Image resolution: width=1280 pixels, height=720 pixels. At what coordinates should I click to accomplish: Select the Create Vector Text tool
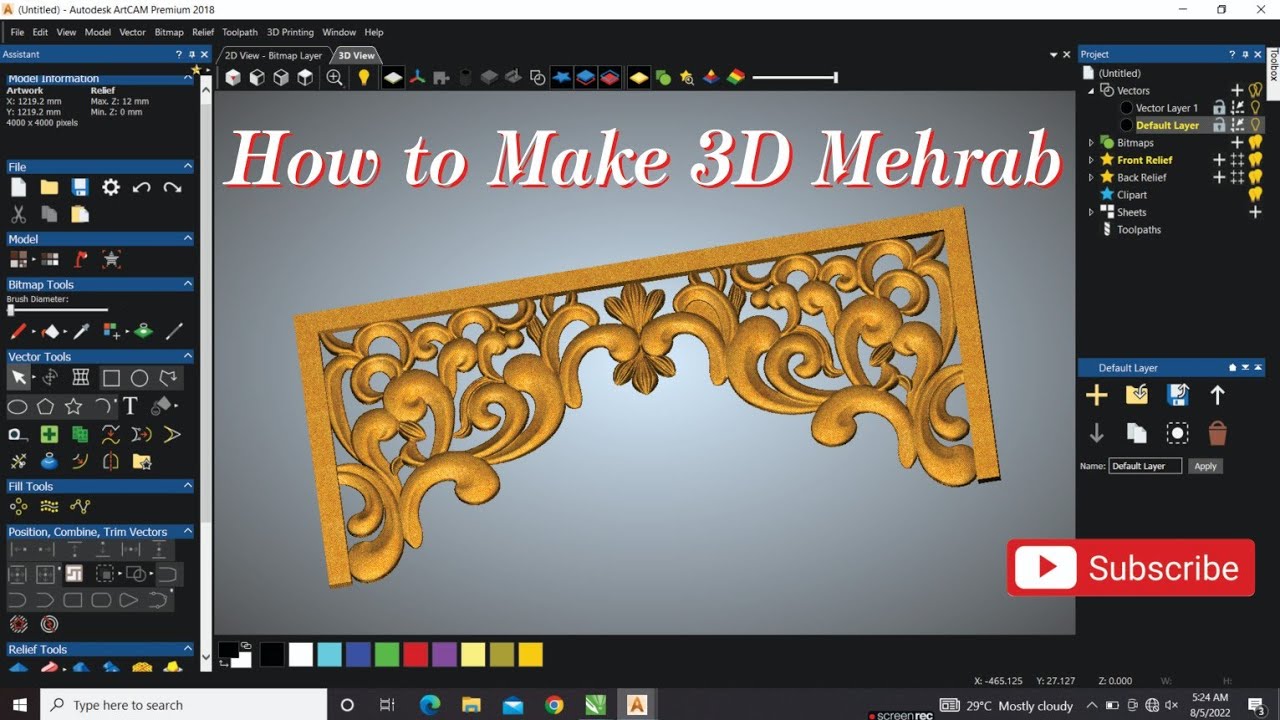[x=130, y=406]
